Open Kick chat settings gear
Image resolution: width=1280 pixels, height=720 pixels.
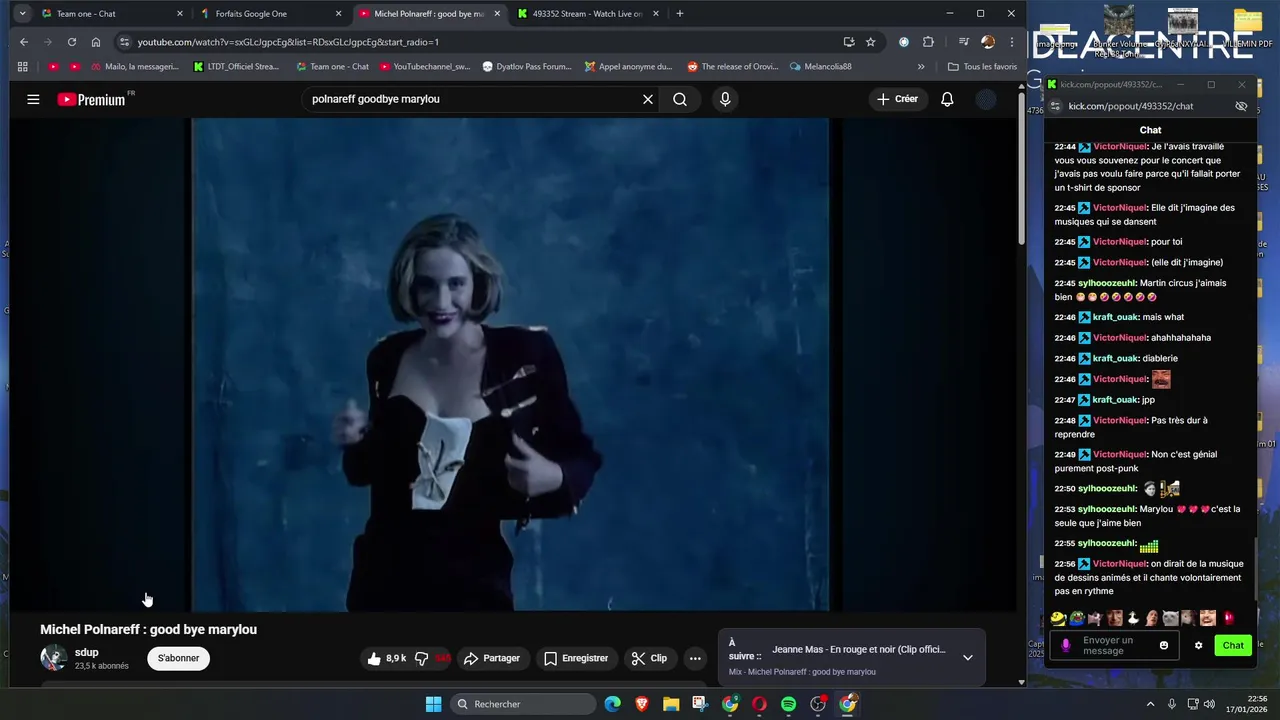tap(1199, 645)
